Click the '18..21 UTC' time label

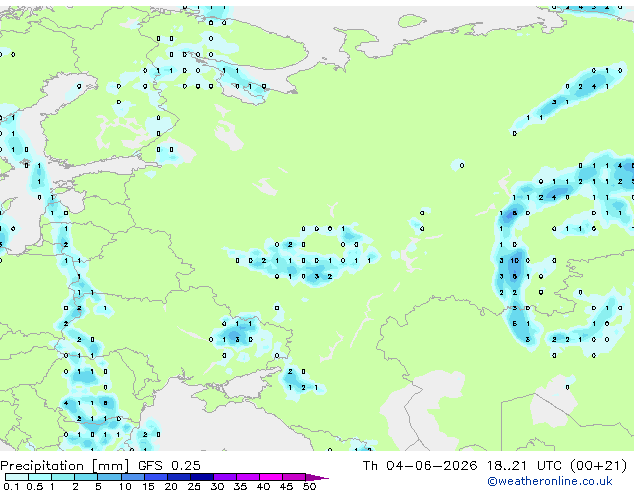(524, 466)
